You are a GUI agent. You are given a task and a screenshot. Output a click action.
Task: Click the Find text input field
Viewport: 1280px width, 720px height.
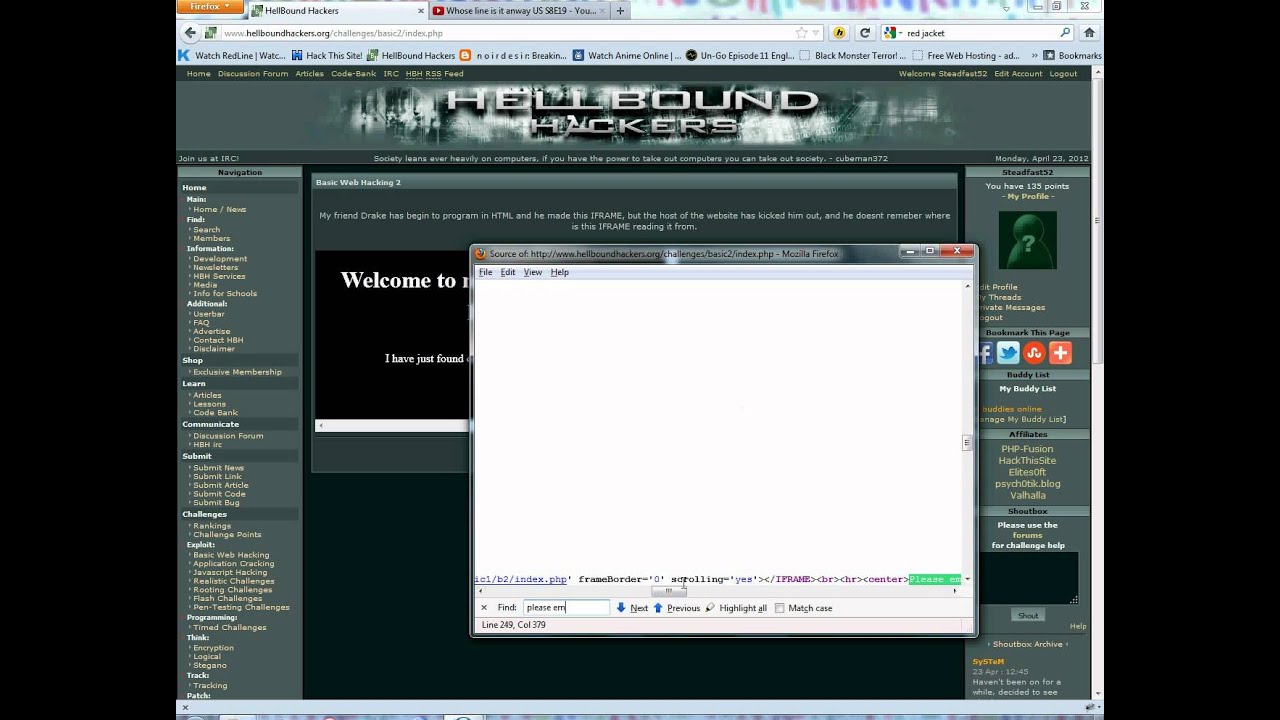566,608
